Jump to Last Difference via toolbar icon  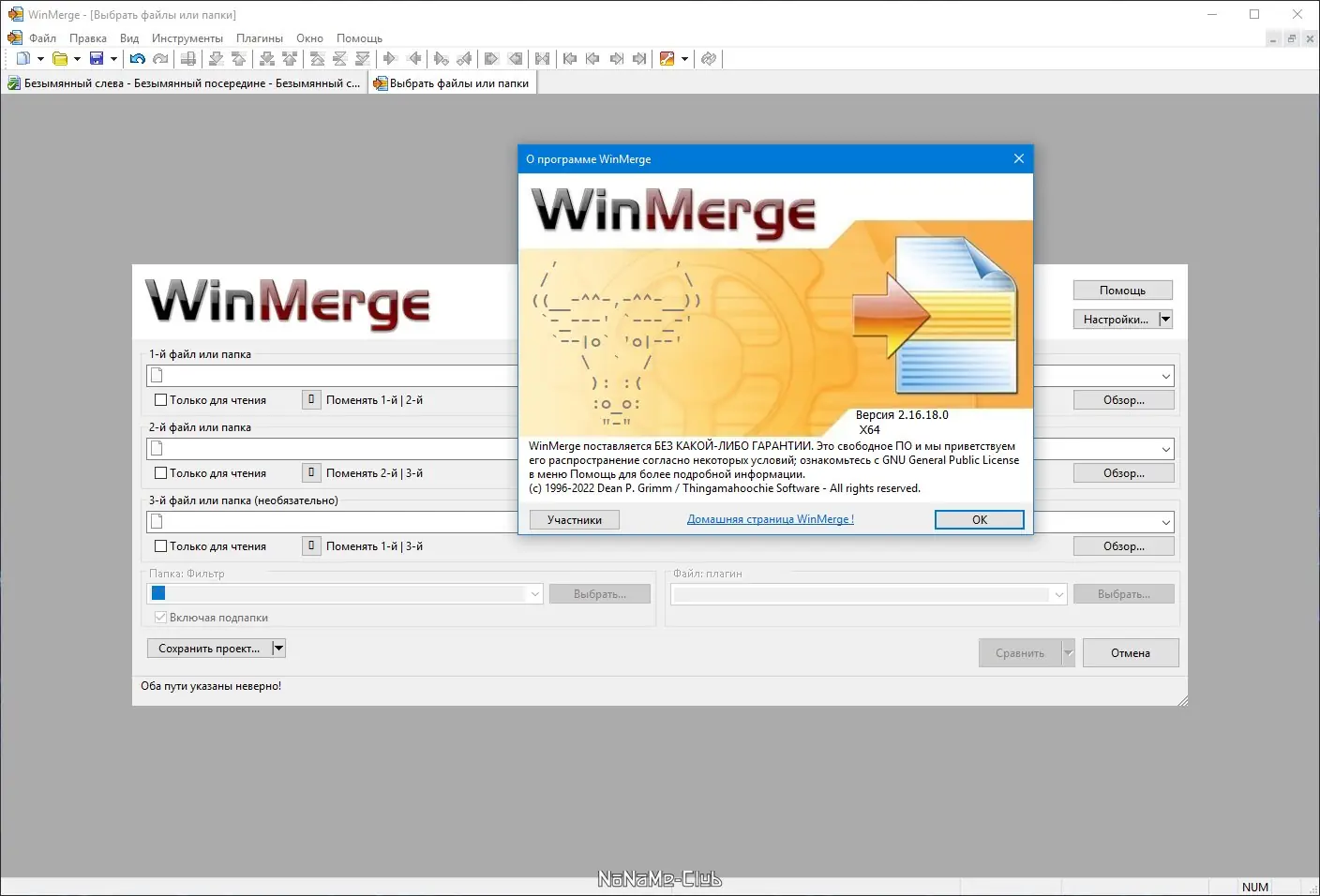point(363,59)
